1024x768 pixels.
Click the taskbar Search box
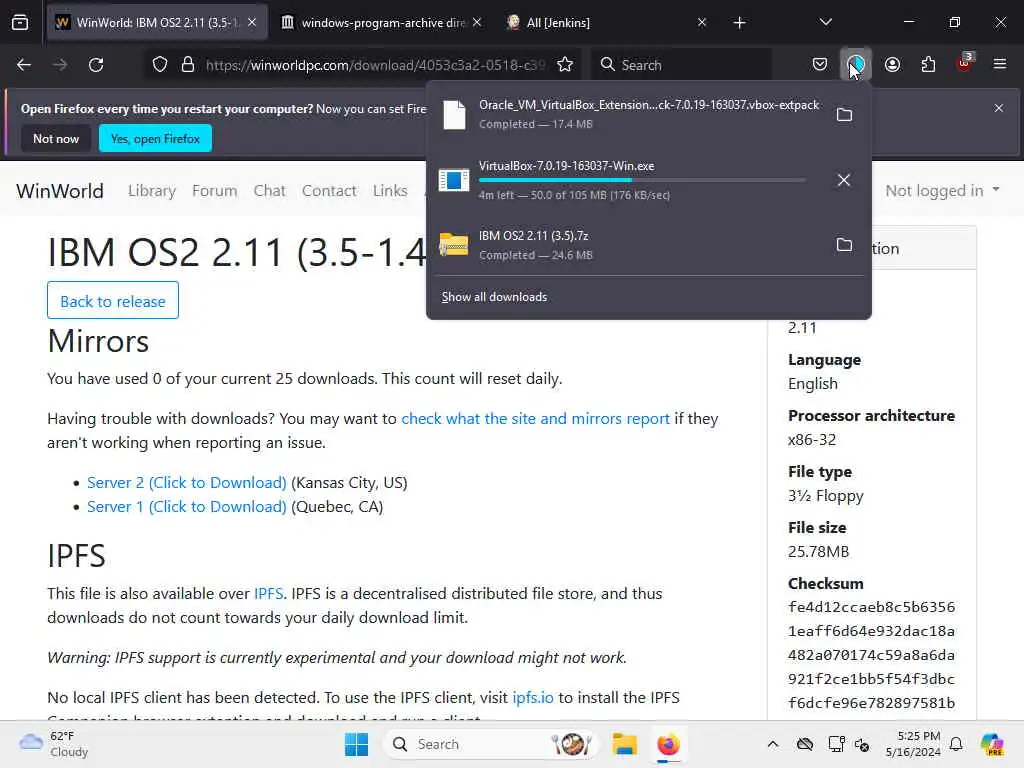coord(491,744)
